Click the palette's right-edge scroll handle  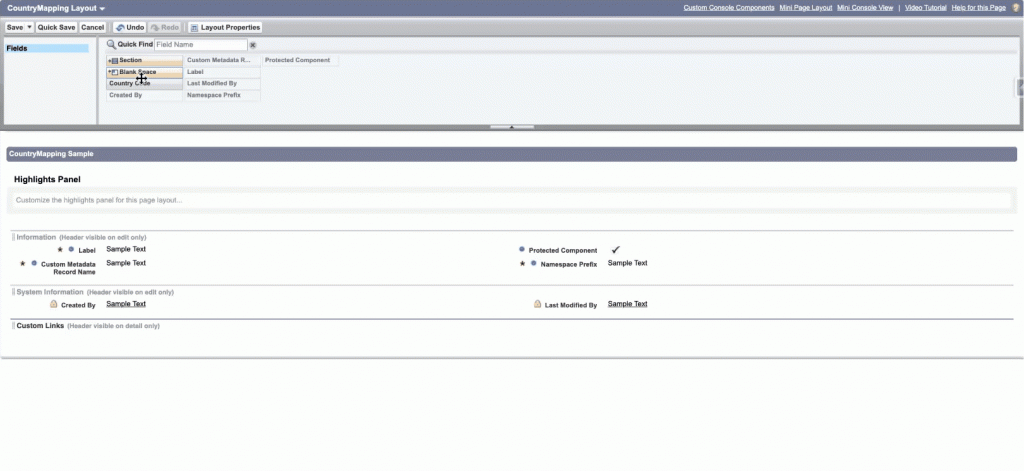click(x=1019, y=88)
